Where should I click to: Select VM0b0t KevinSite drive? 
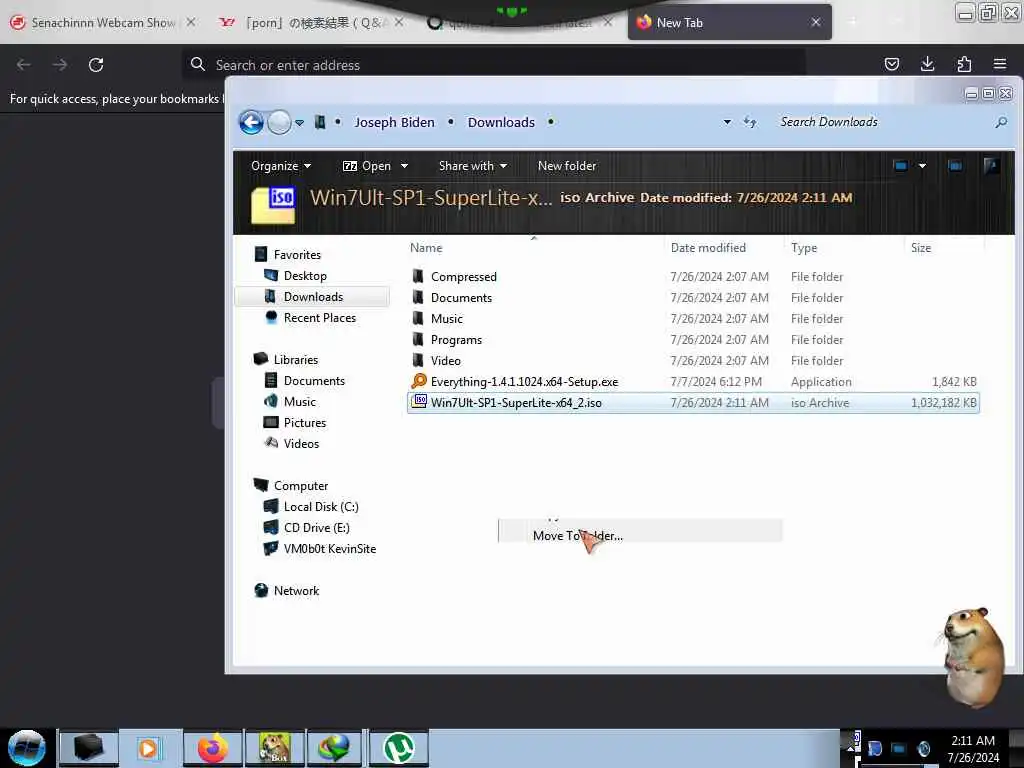[329, 549]
